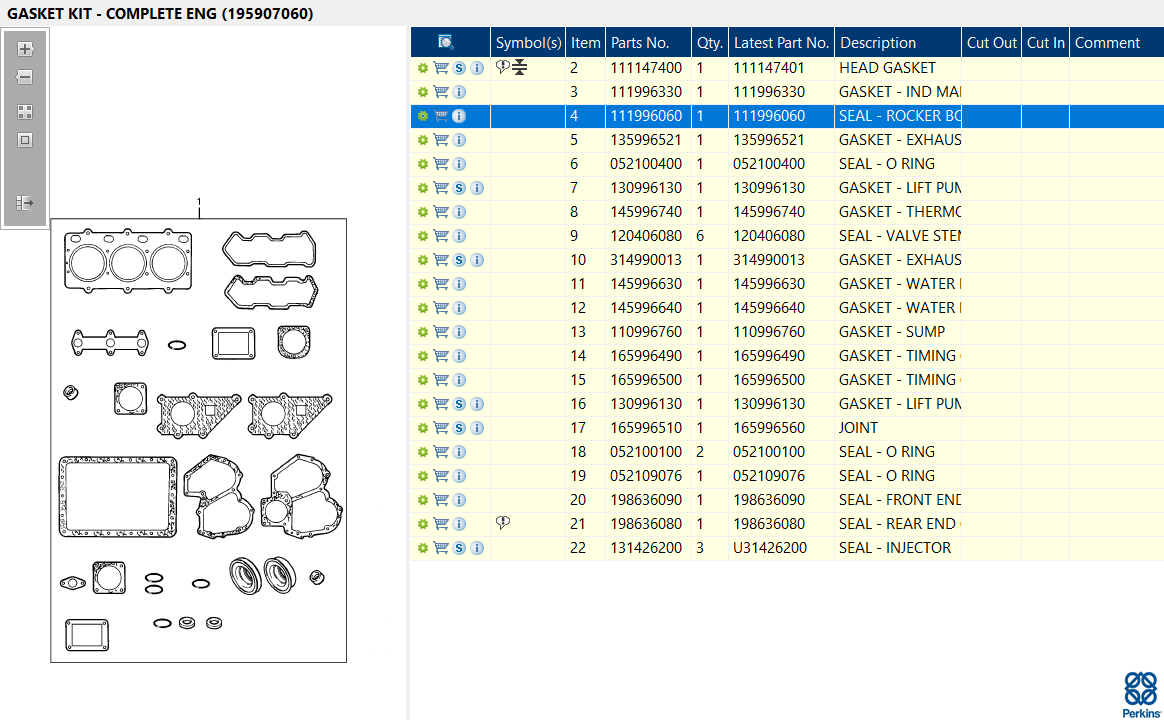
Task: Select part number 145996630 cell
Action: click(x=646, y=284)
